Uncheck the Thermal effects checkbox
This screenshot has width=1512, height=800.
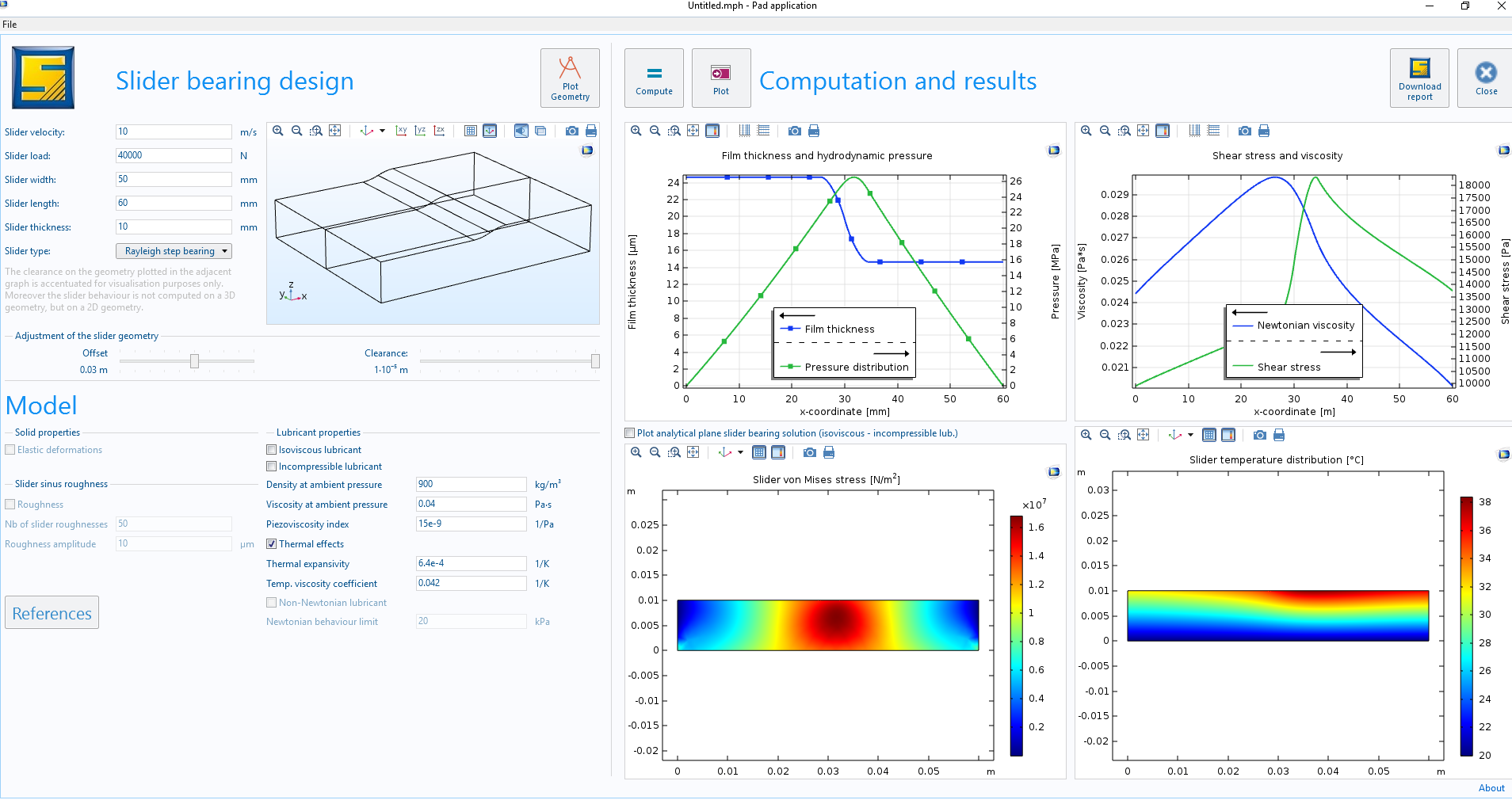tap(272, 544)
